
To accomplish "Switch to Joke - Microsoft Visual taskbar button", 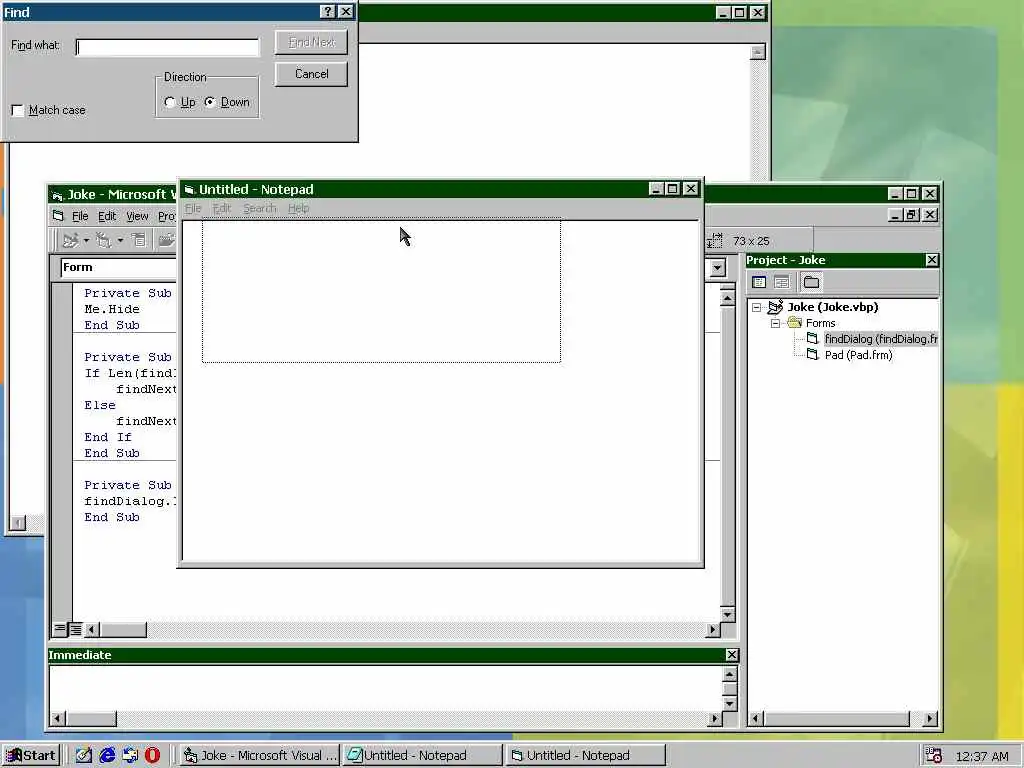I will [x=259, y=756].
